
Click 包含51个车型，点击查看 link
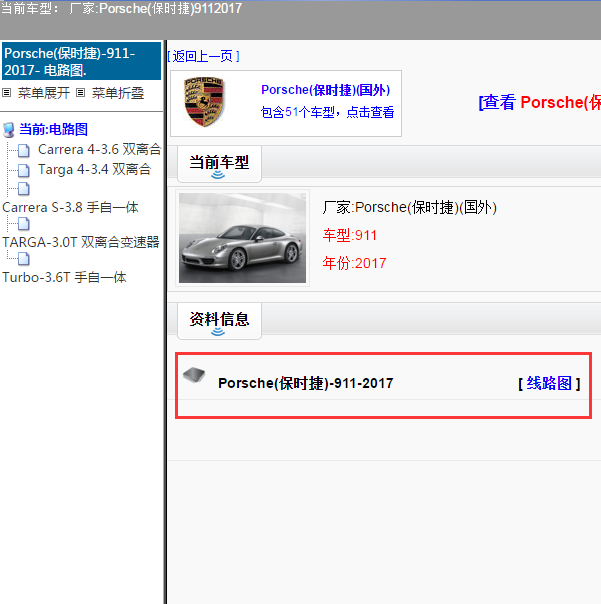[327, 112]
